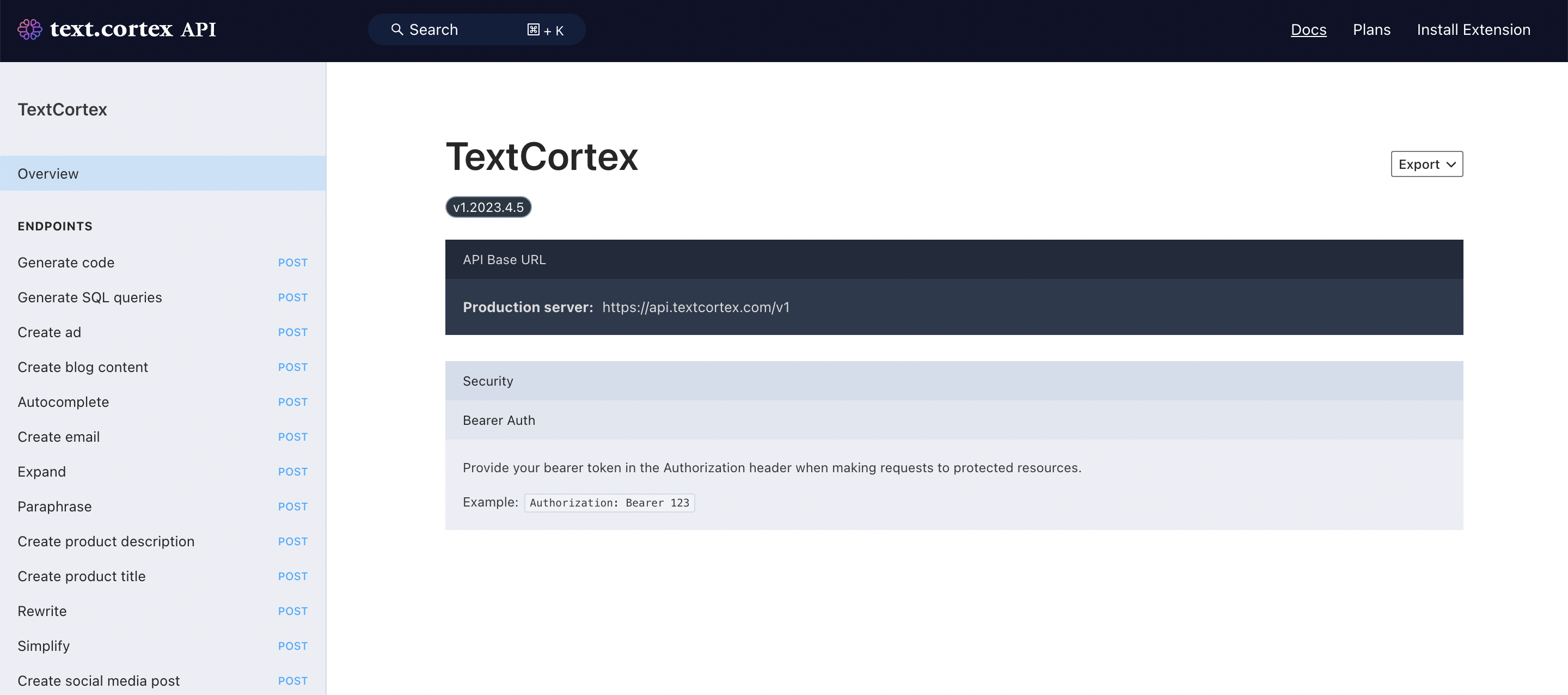Open the Export dropdown

click(x=1427, y=164)
